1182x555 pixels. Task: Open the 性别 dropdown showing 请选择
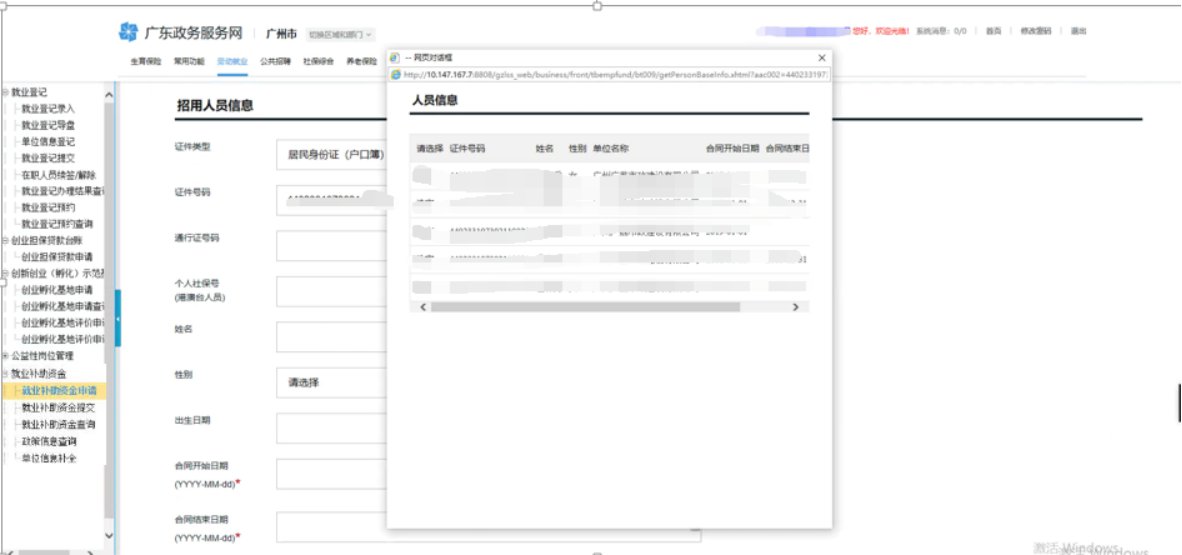click(x=330, y=382)
